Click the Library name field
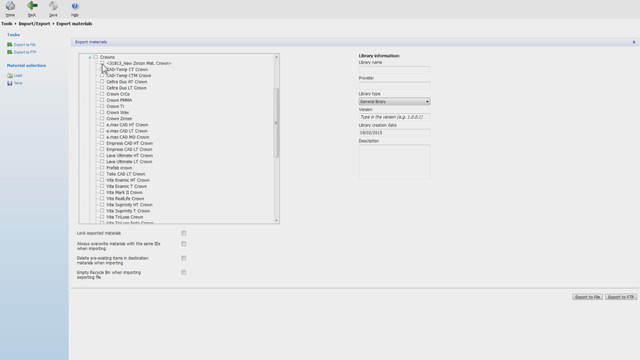The height and width of the screenshot is (360, 640). pos(394,70)
